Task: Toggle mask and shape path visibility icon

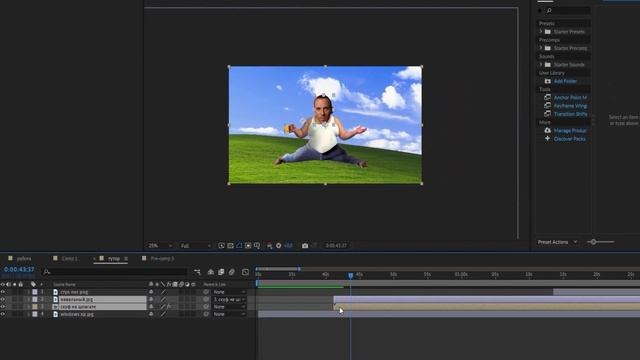Action: [x=239, y=246]
